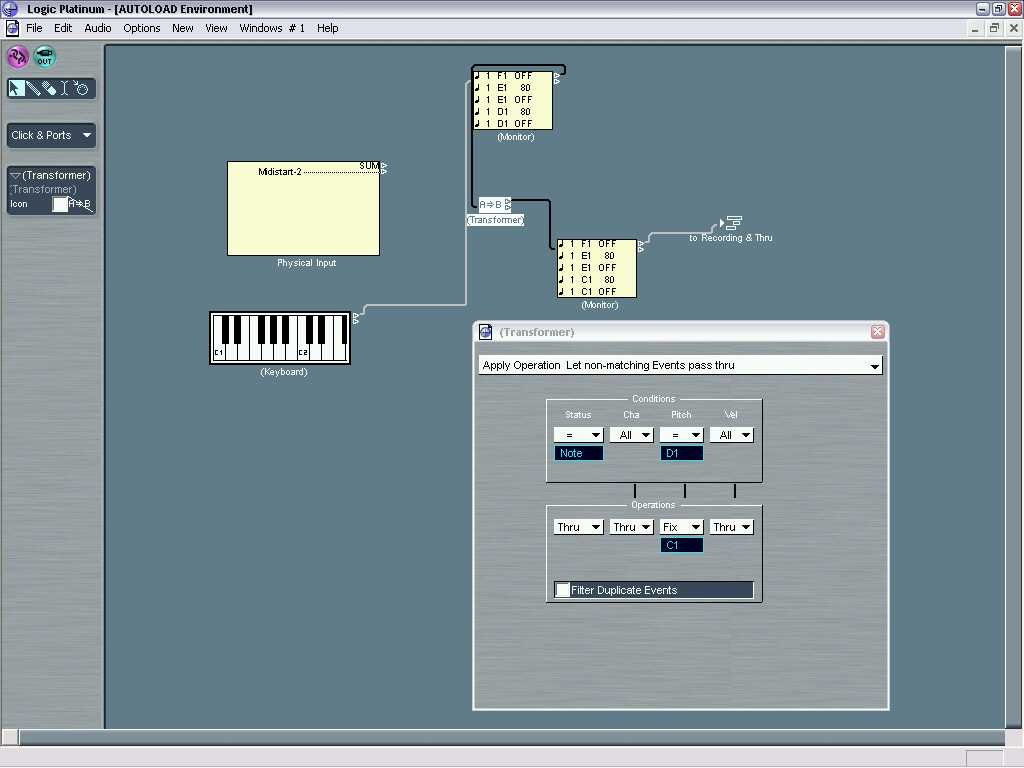Select the MIDI Thru tool

81,88
